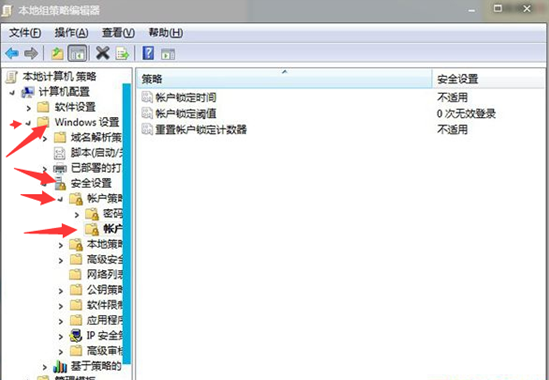
Task: Click the IP 安全 policy icon
Action: point(76,336)
